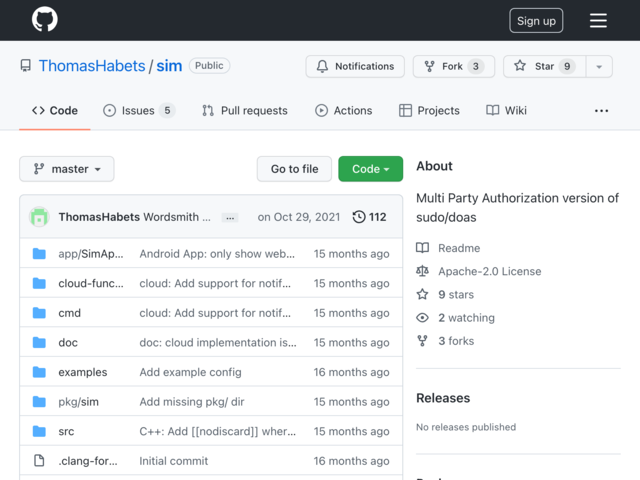Click the Sign up button
This screenshot has height=480, width=640.
(x=536, y=20)
